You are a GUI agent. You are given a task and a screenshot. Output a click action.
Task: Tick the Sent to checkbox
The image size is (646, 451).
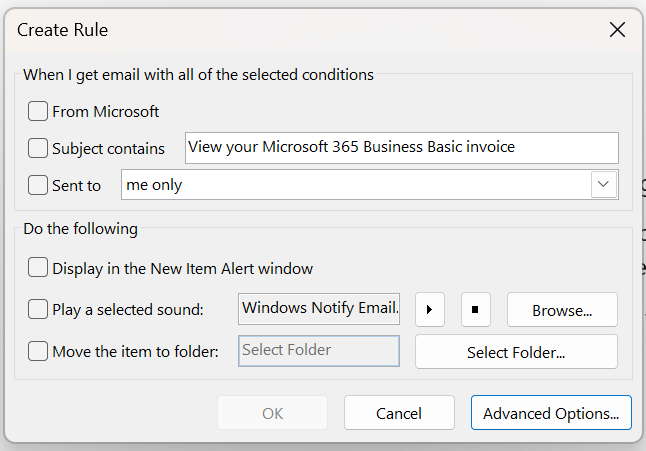point(38,185)
